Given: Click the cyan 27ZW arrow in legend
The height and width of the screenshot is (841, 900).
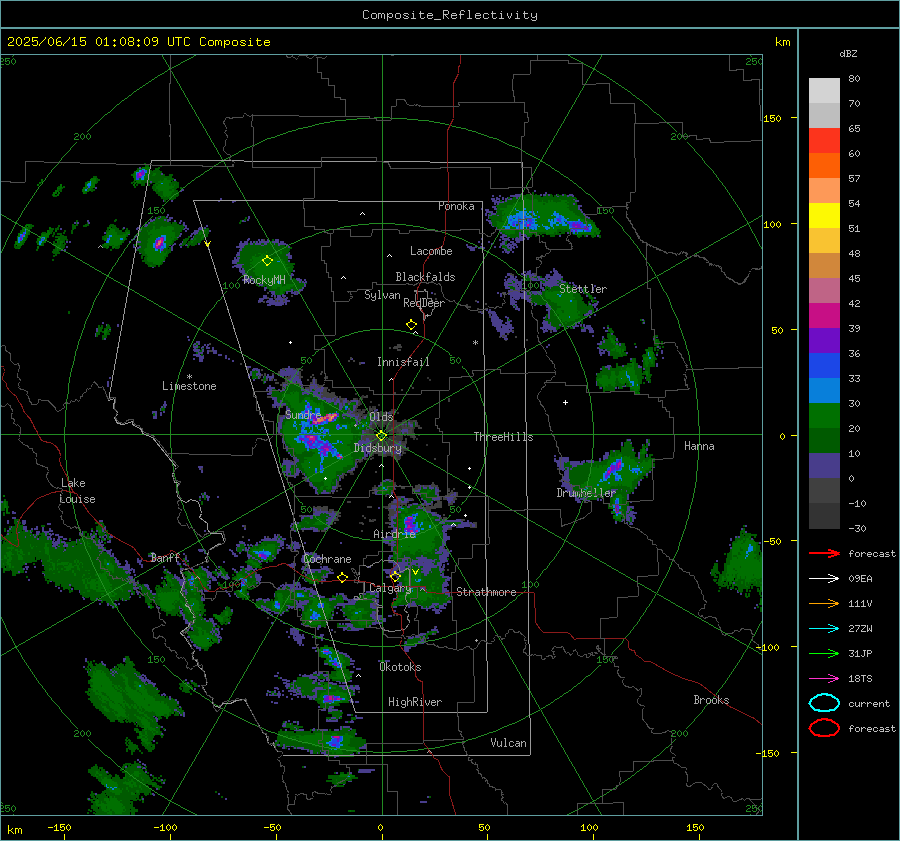Looking at the screenshot, I should point(824,629).
